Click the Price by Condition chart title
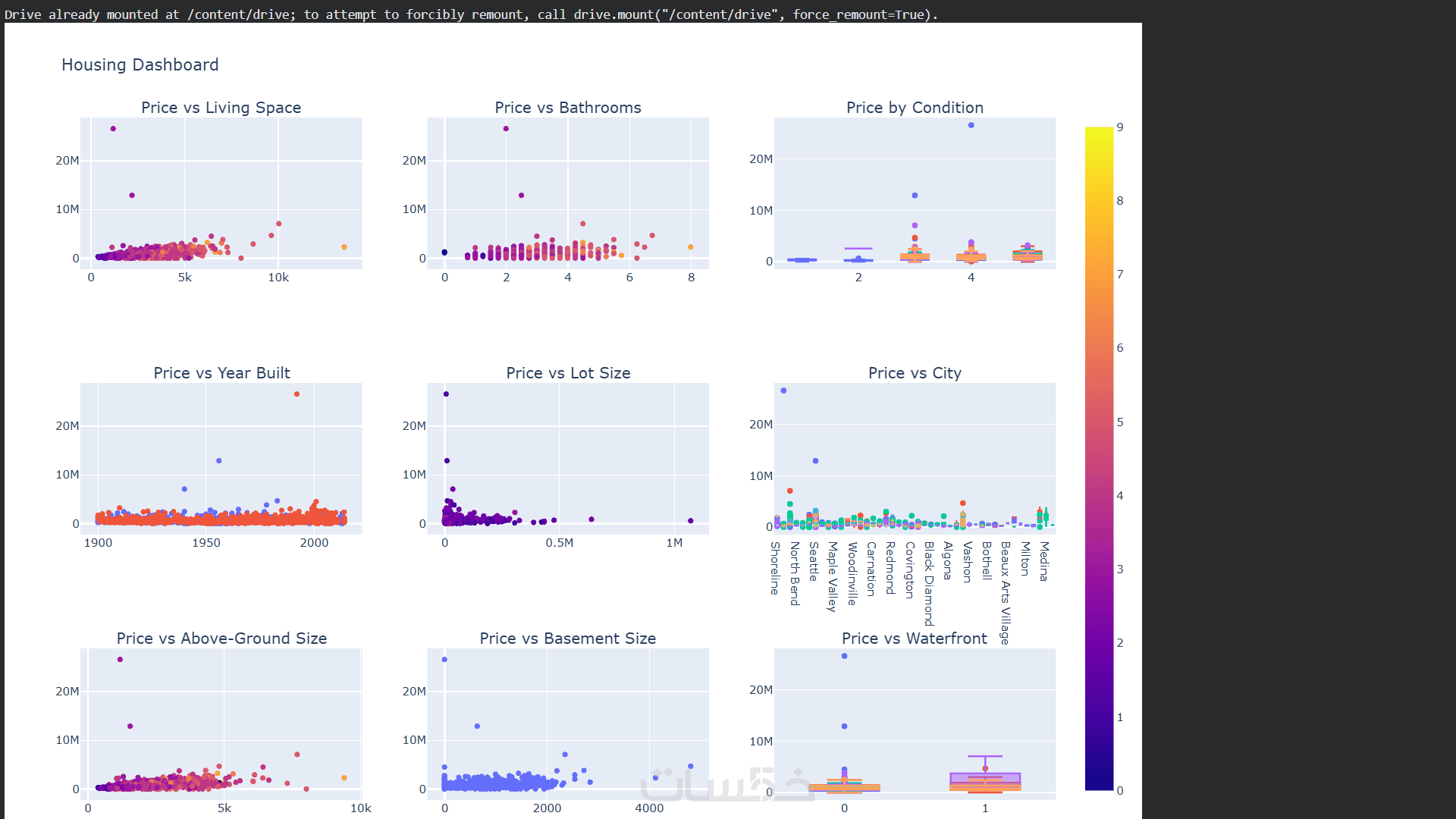This screenshot has width=1456, height=819. (915, 108)
